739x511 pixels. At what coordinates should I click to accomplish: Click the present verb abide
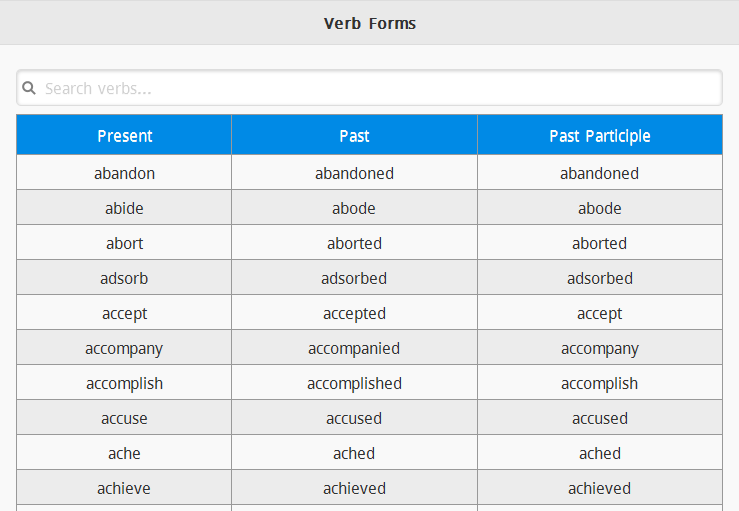(124, 208)
